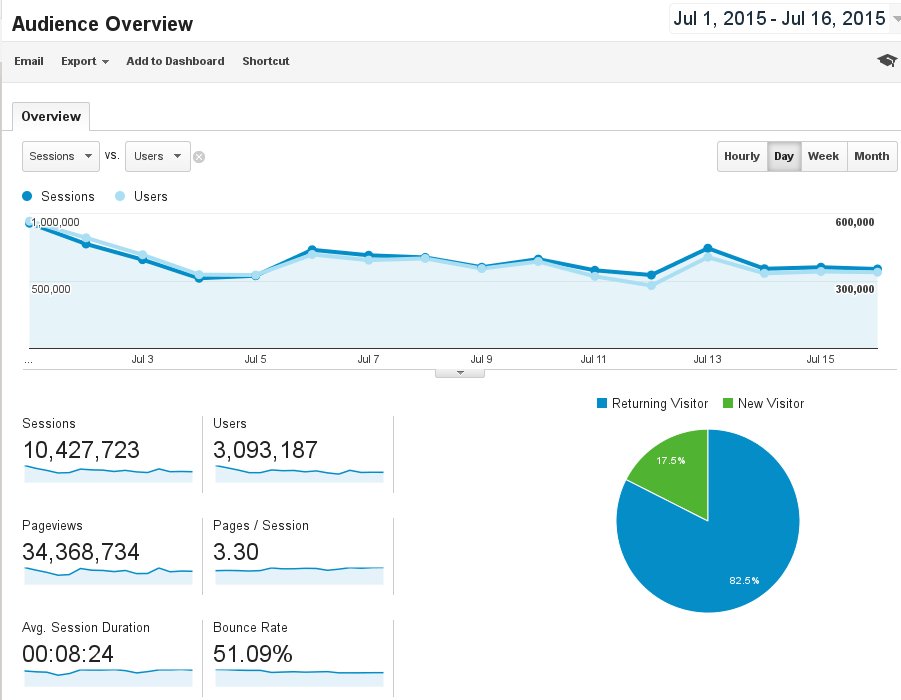Select the Overview tab

(x=51, y=117)
